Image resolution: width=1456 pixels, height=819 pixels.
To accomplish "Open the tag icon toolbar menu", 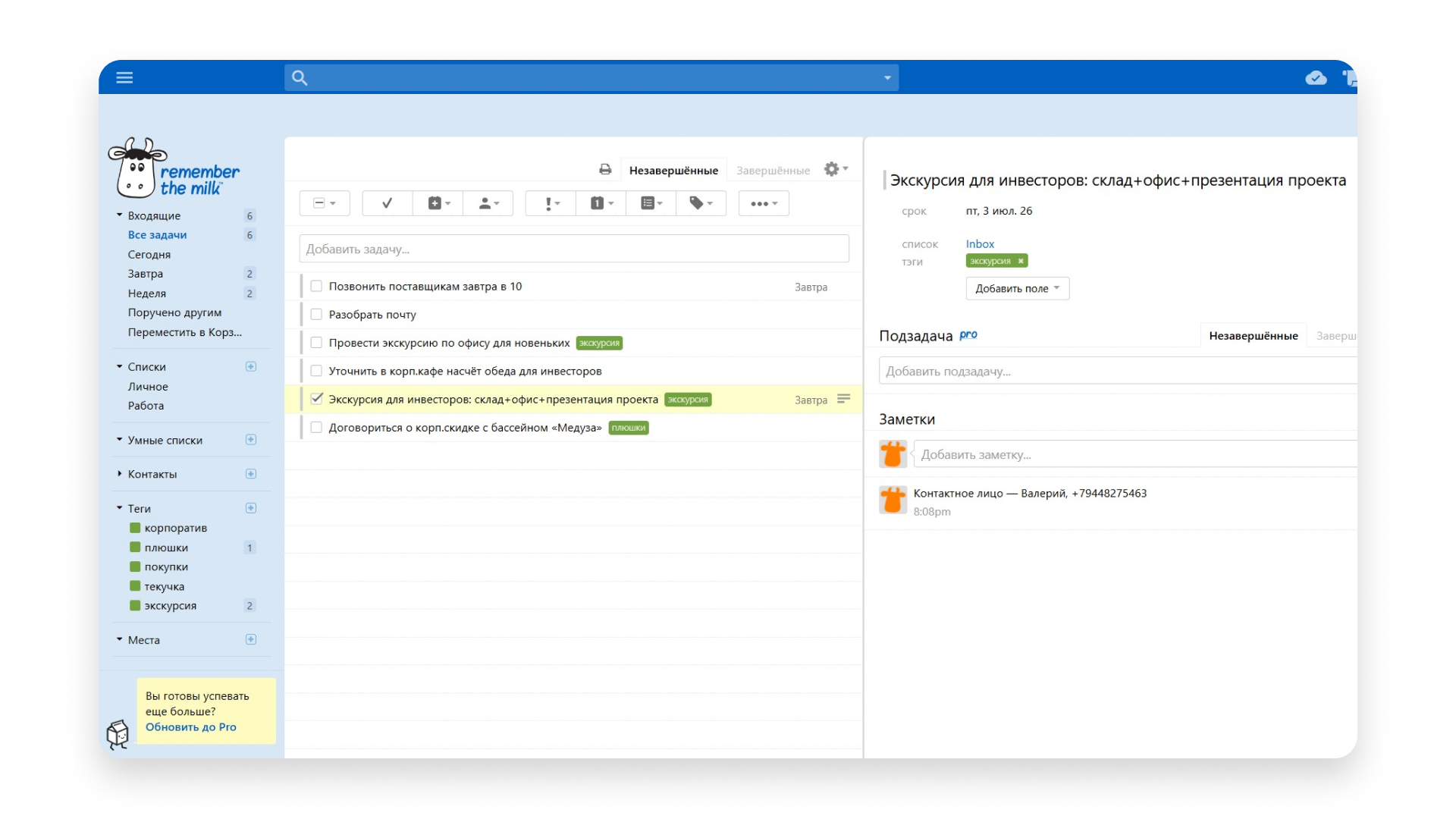I will tap(701, 203).
